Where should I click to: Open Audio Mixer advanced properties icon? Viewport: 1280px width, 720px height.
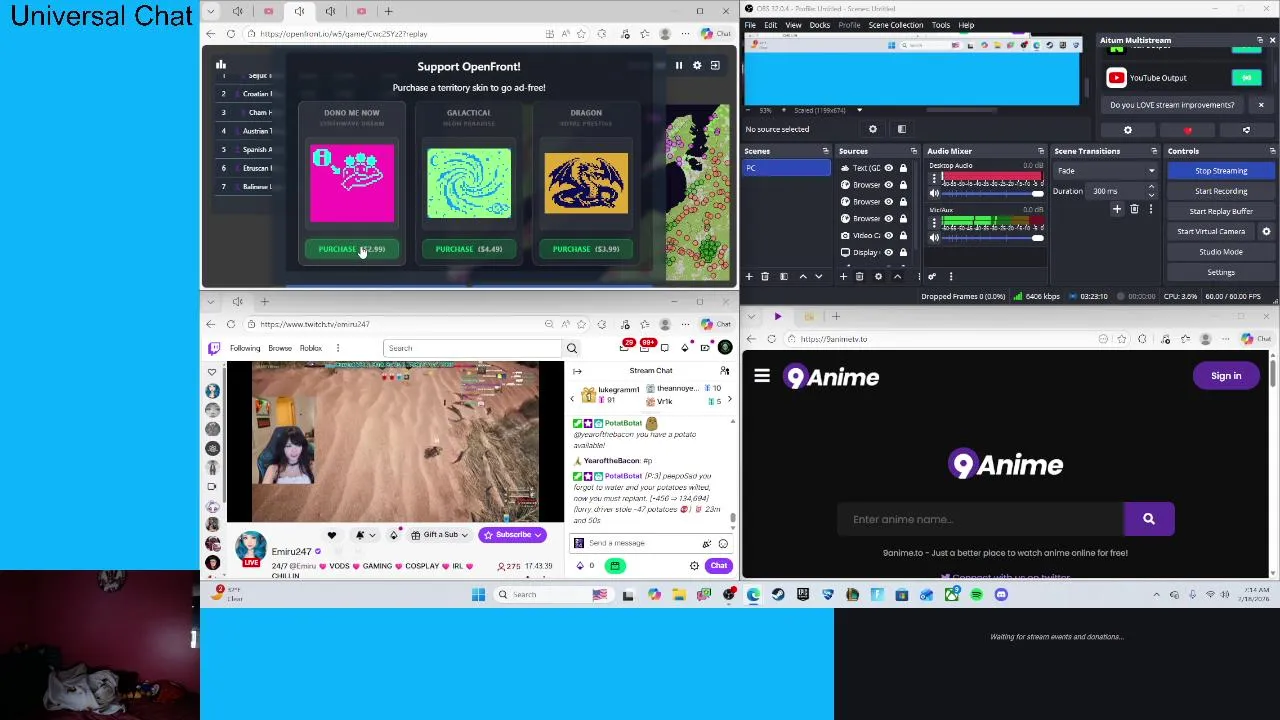coord(932,277)
